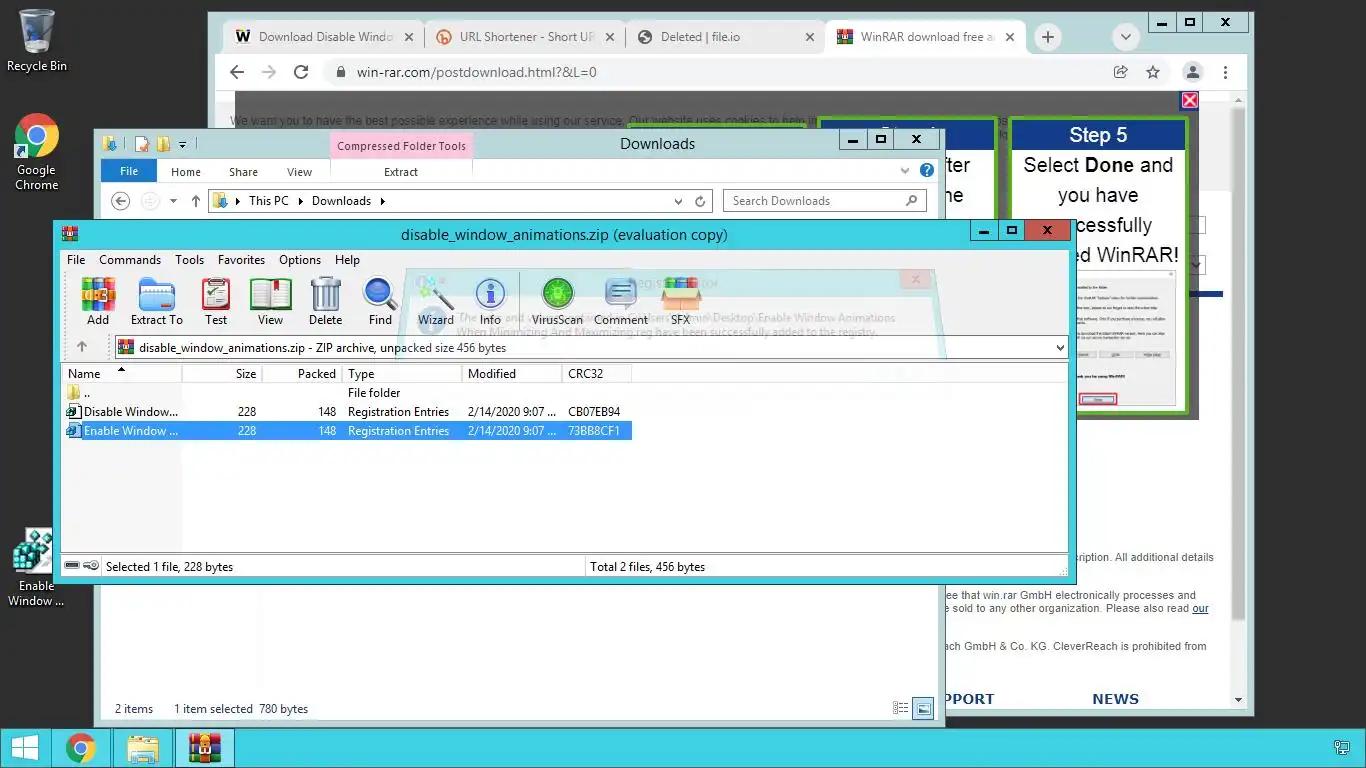This screenshot has width=1366, height=768.
Task: Click the 'our' link on webpage
Action: coord(1200,608)
